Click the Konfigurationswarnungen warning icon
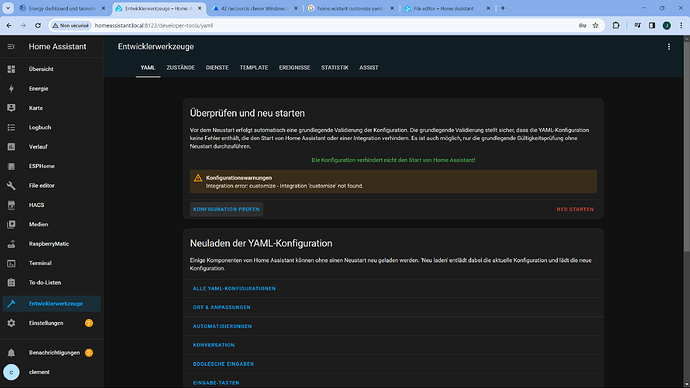690x388 pixels. (x=198, y=178)
